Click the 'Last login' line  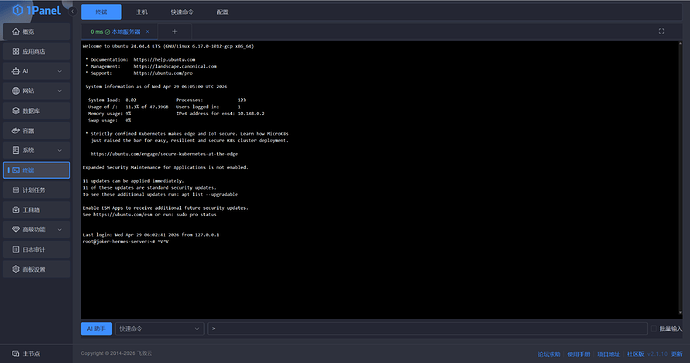[151, 235]
